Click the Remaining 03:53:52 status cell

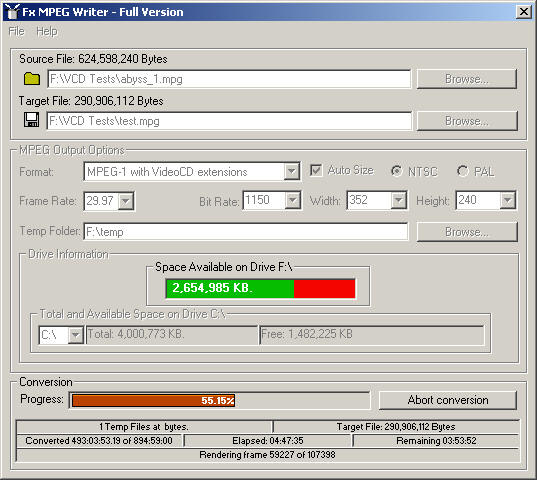coord(436,441)
